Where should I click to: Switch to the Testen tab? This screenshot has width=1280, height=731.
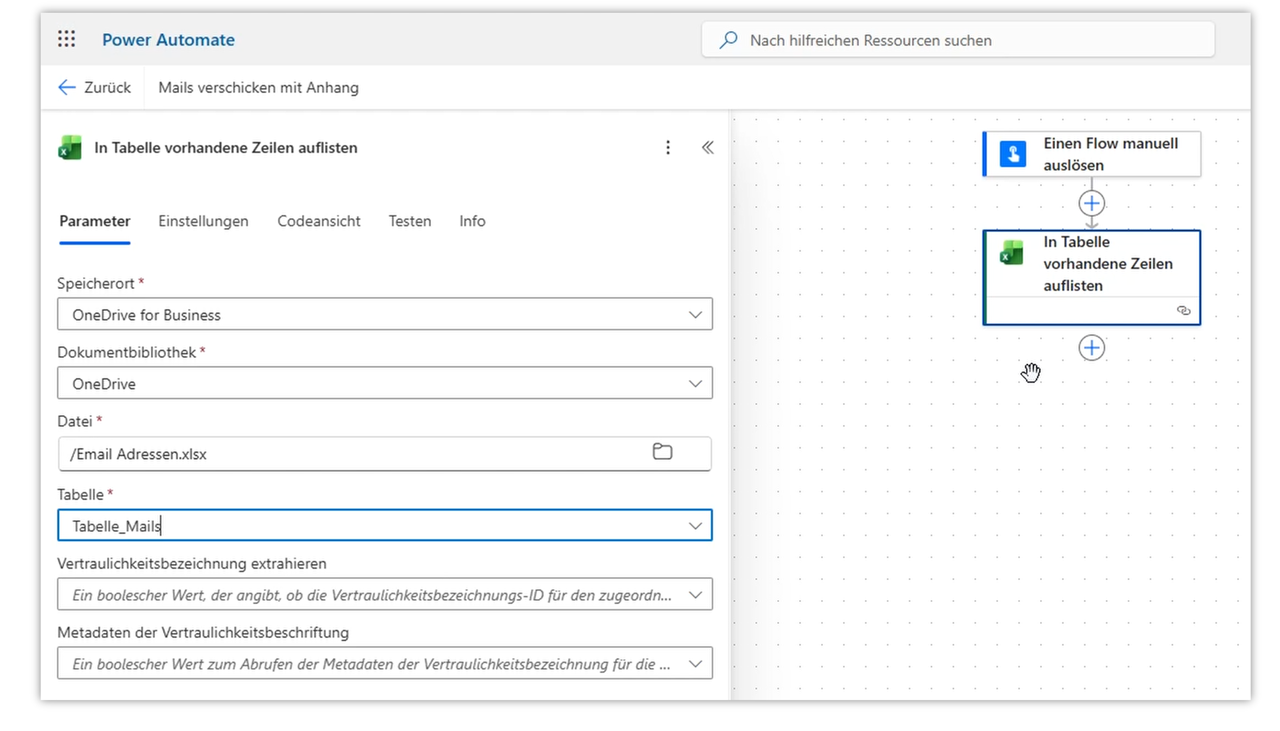click(410, 221)
